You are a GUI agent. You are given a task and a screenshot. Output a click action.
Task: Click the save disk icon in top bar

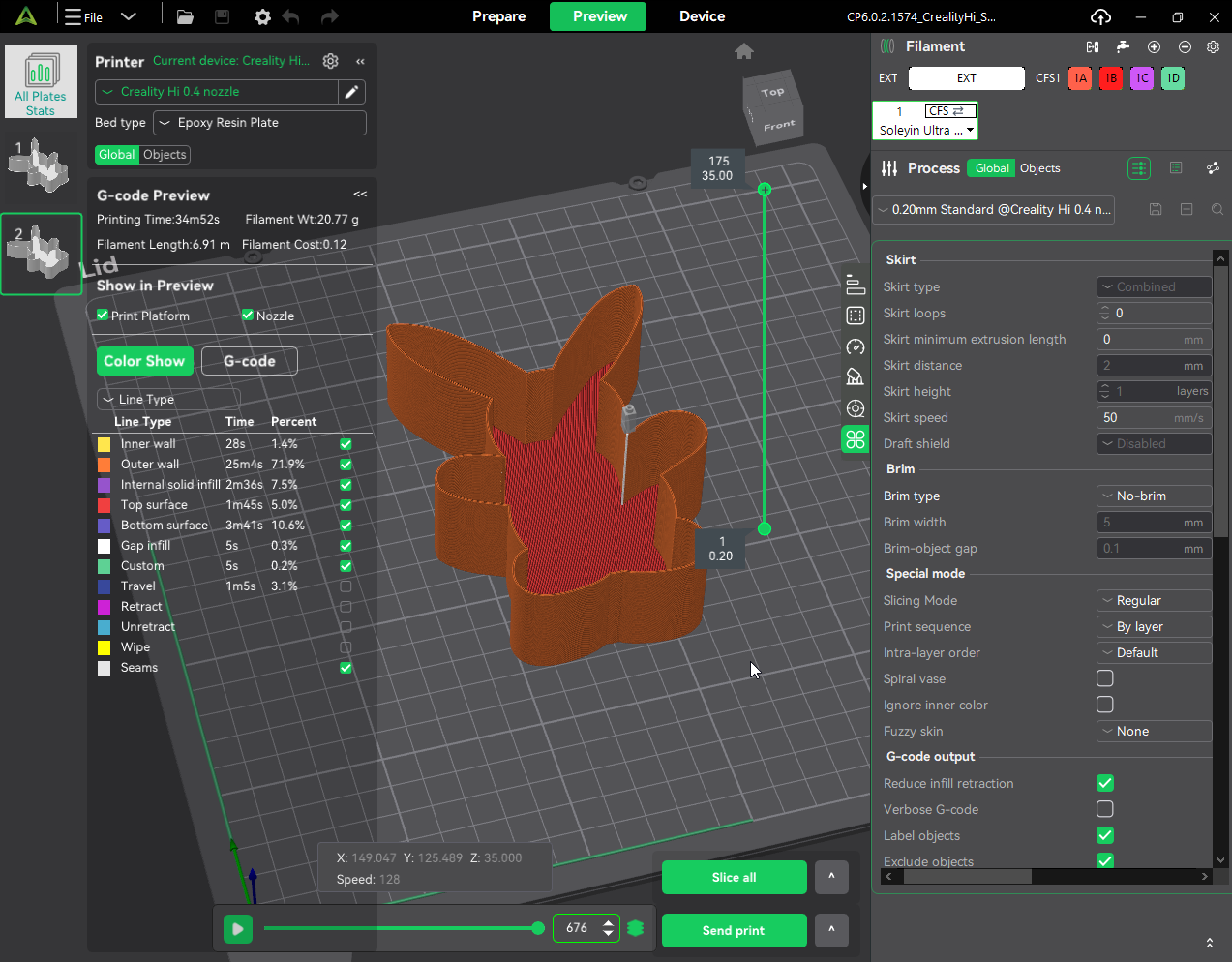pos(222,16)
